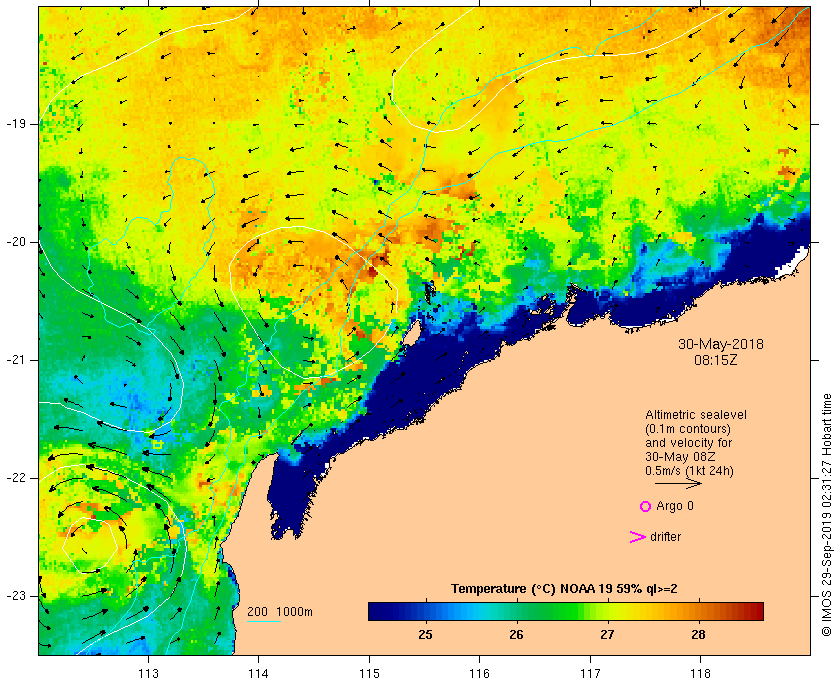Click the colorbar at 25 degrees (dark blue)
The width and height of the screenshot is (840, 680).
tap(426, 611)
